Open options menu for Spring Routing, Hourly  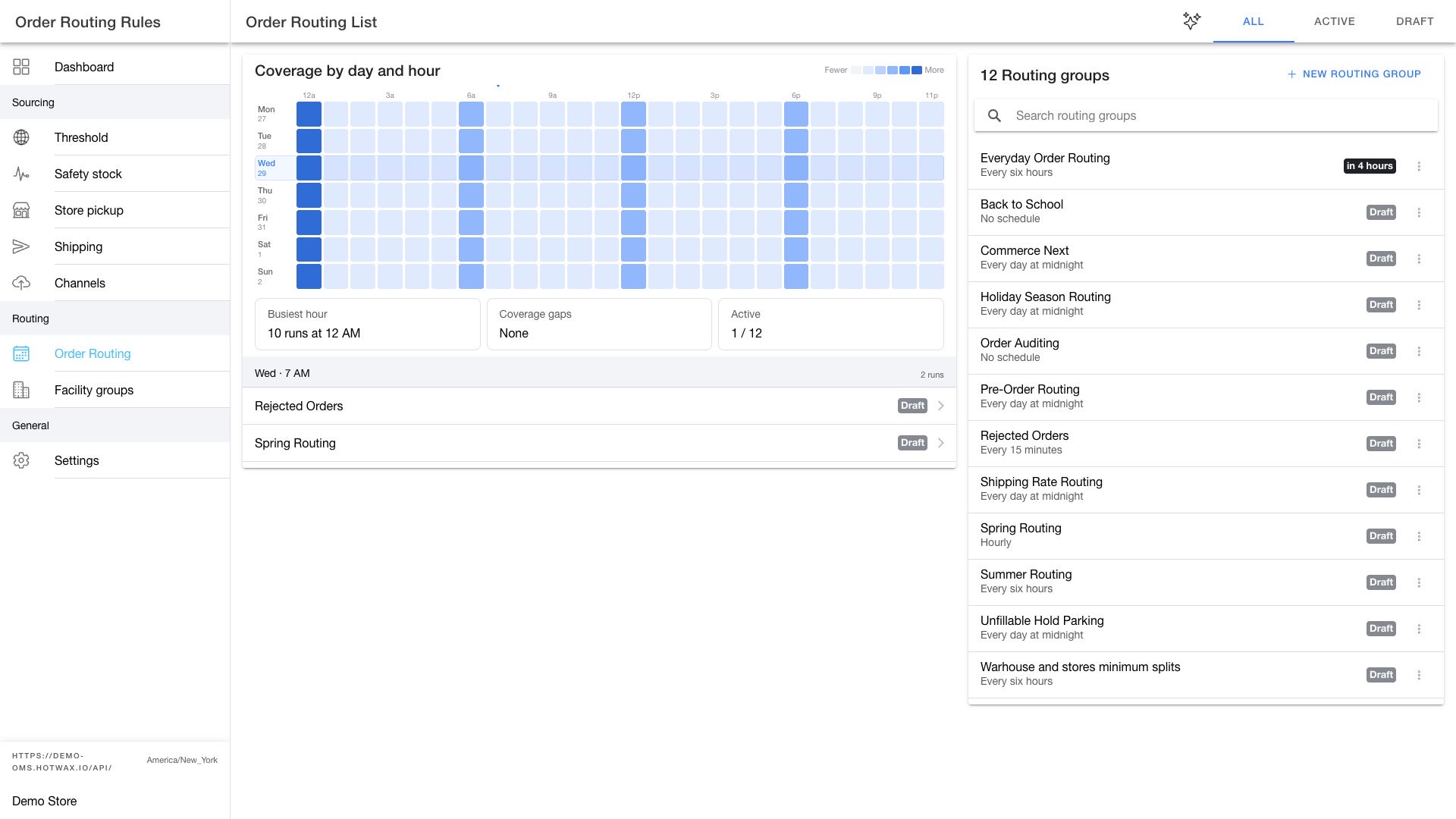point(1419,536)
